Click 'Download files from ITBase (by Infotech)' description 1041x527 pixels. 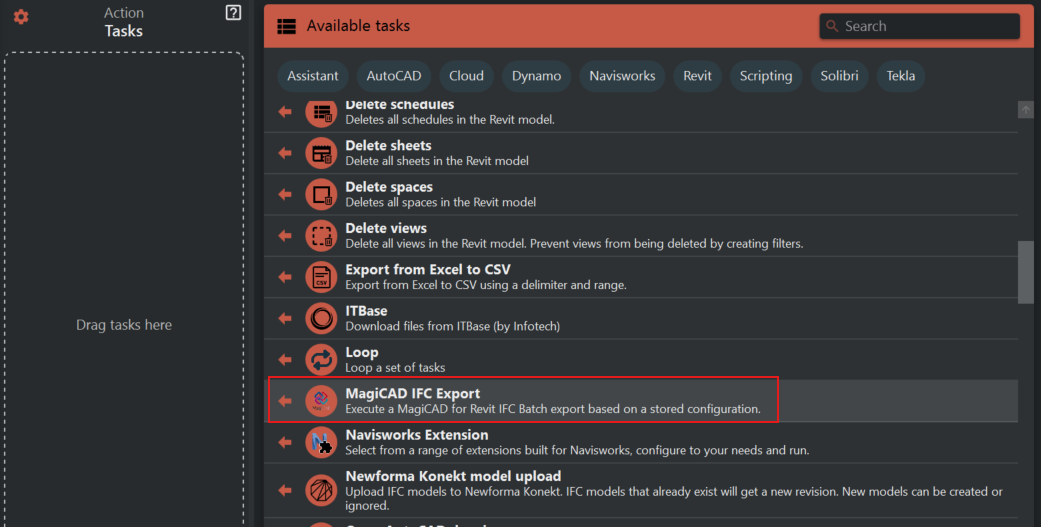[x=452, y=326]
